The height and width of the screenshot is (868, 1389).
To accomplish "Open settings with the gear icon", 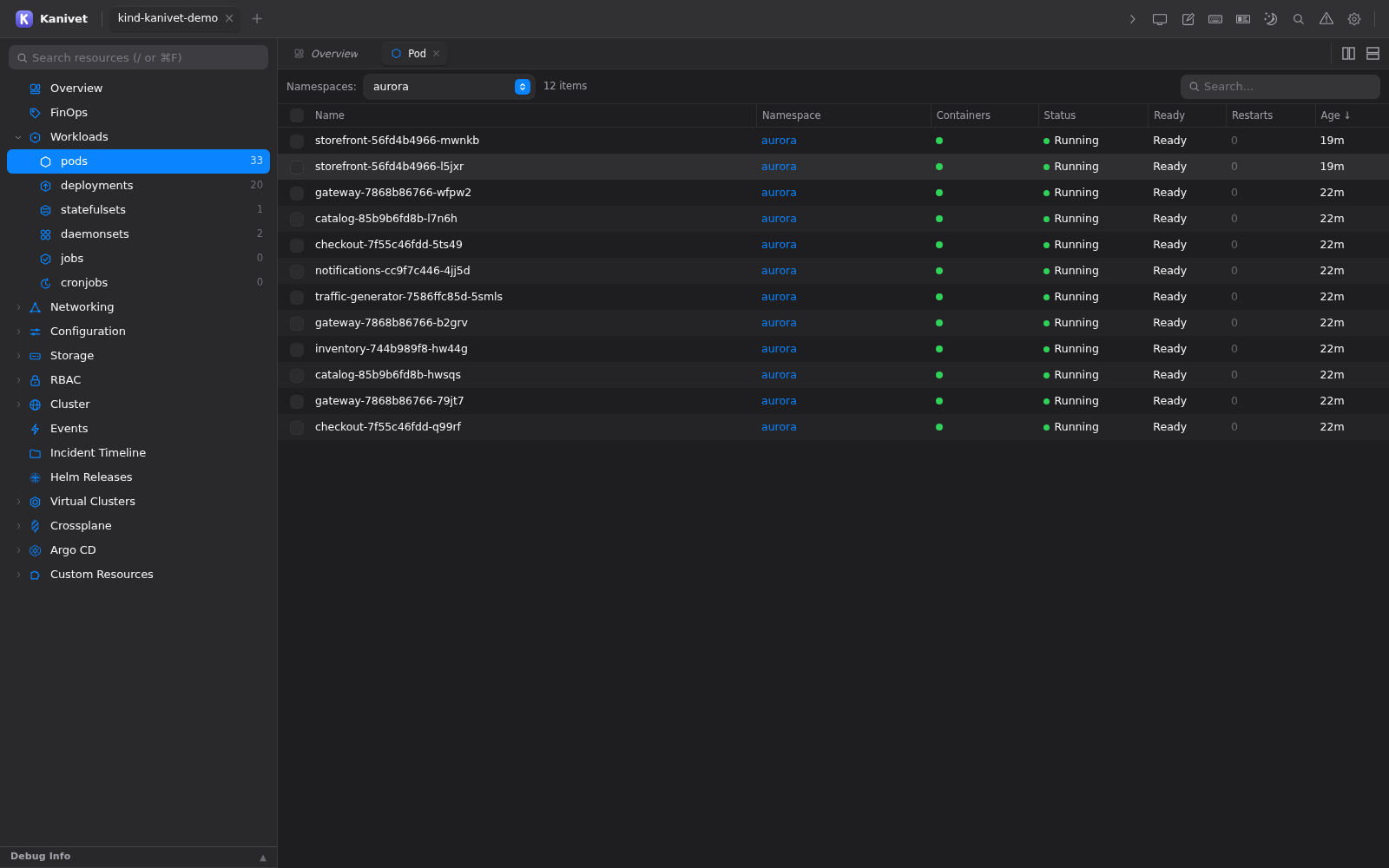I will click(1354, 19).
